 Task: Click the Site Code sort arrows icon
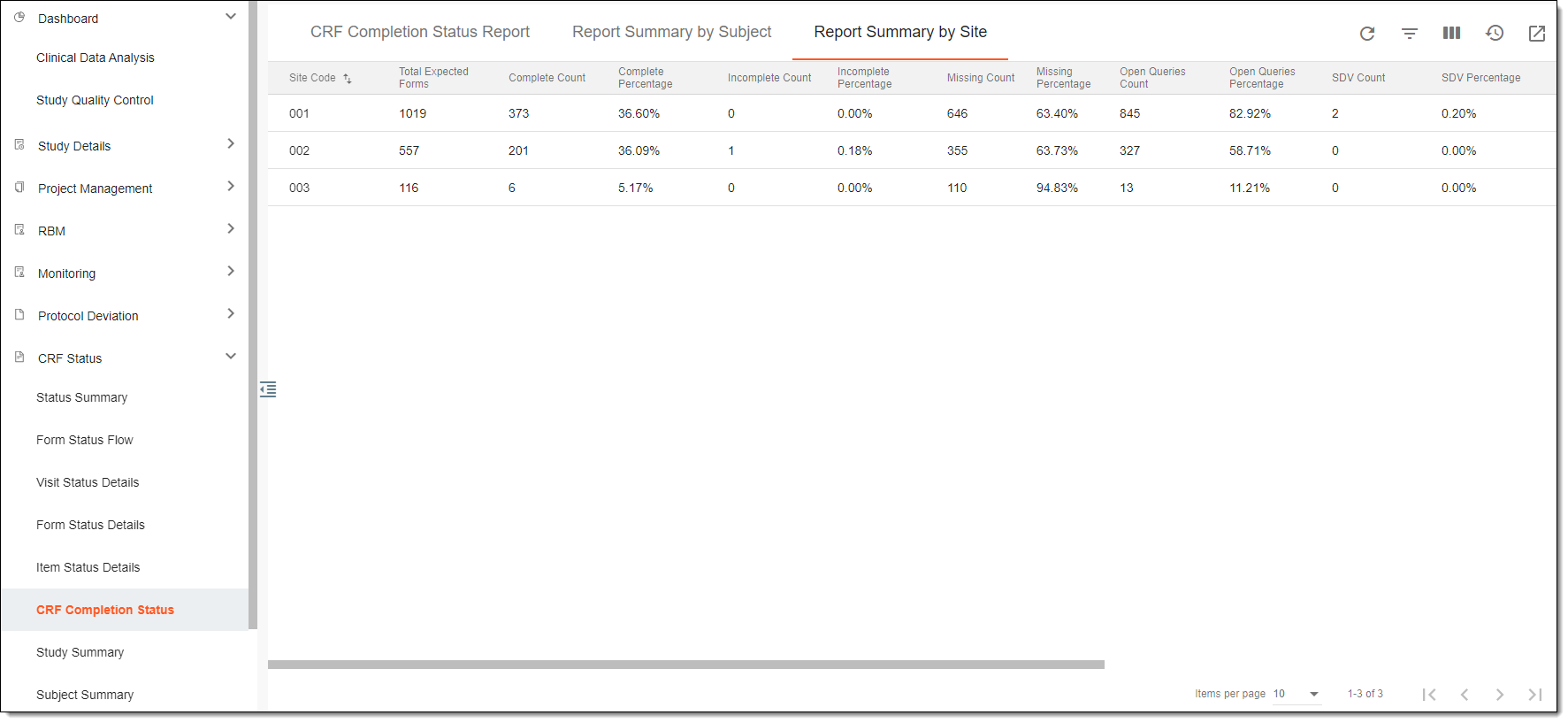(x=348, y=79)
